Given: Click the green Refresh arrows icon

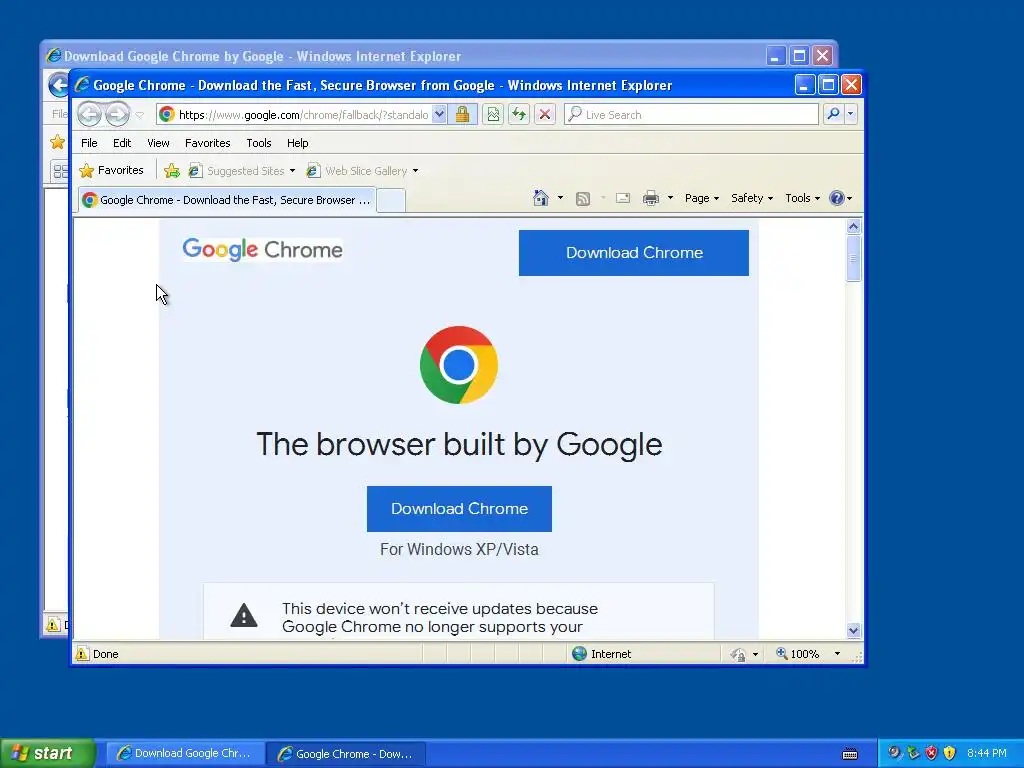Looking at the screenshot, I should click(519, 114).
